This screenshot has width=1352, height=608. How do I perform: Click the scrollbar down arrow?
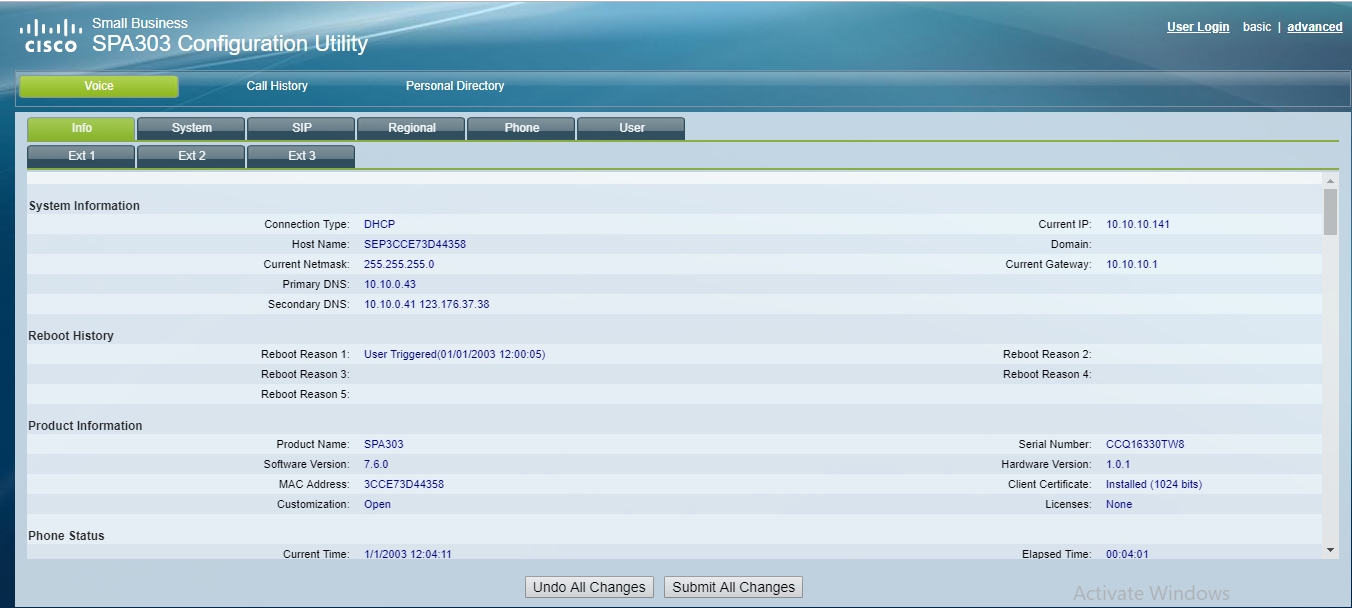tap(1330, 550)
